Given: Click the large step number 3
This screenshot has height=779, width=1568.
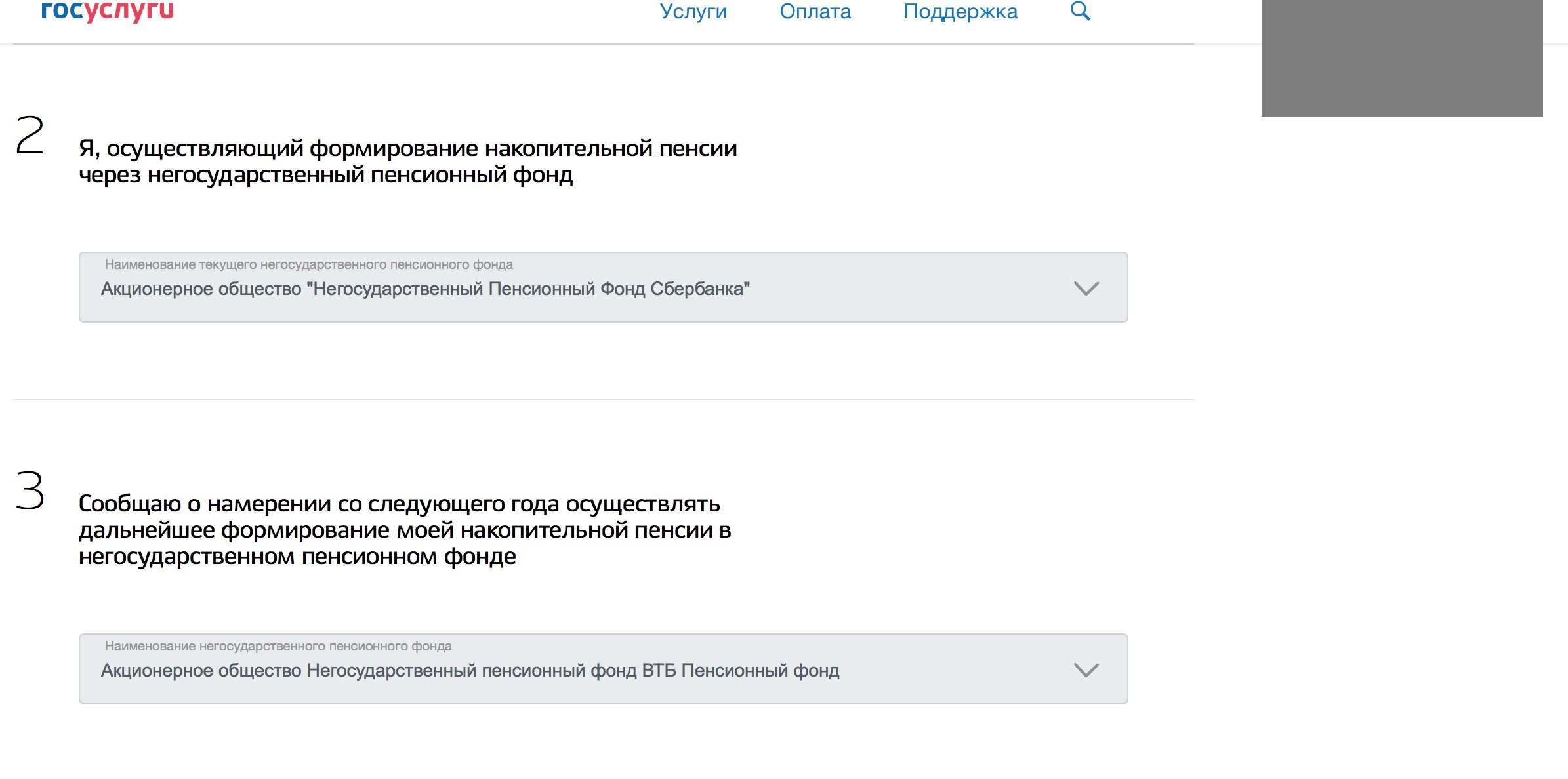Looking at the screenshot, I should pyautogui.click(x=30, y=490).
